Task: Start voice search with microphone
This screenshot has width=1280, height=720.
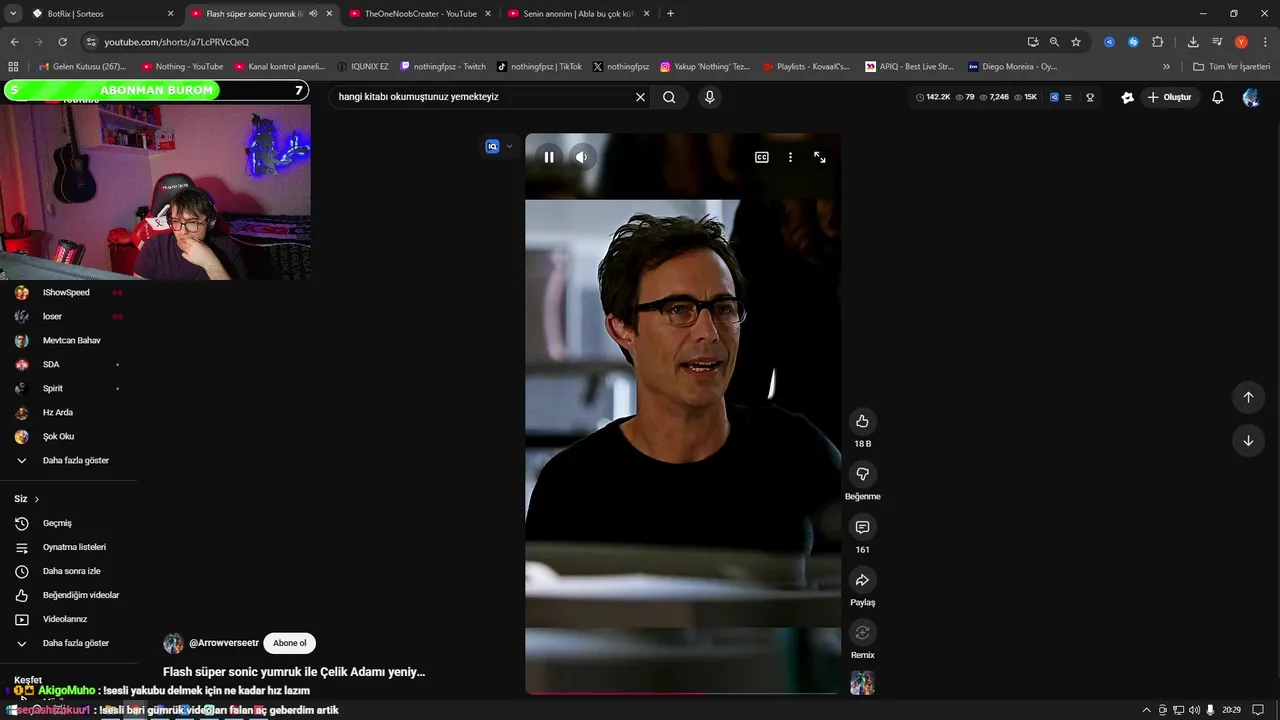Action: tap(709, 97)
